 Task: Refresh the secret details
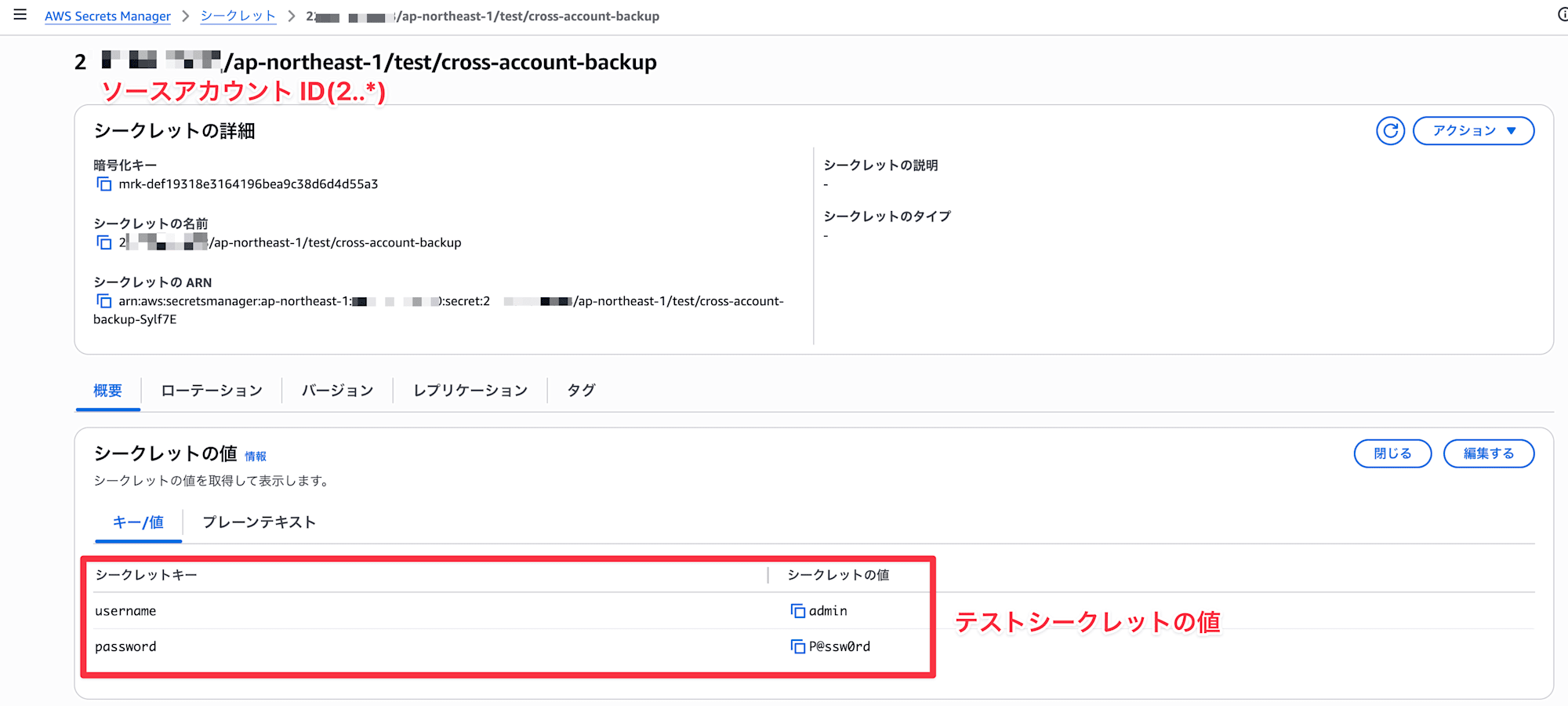point(1390,131)
